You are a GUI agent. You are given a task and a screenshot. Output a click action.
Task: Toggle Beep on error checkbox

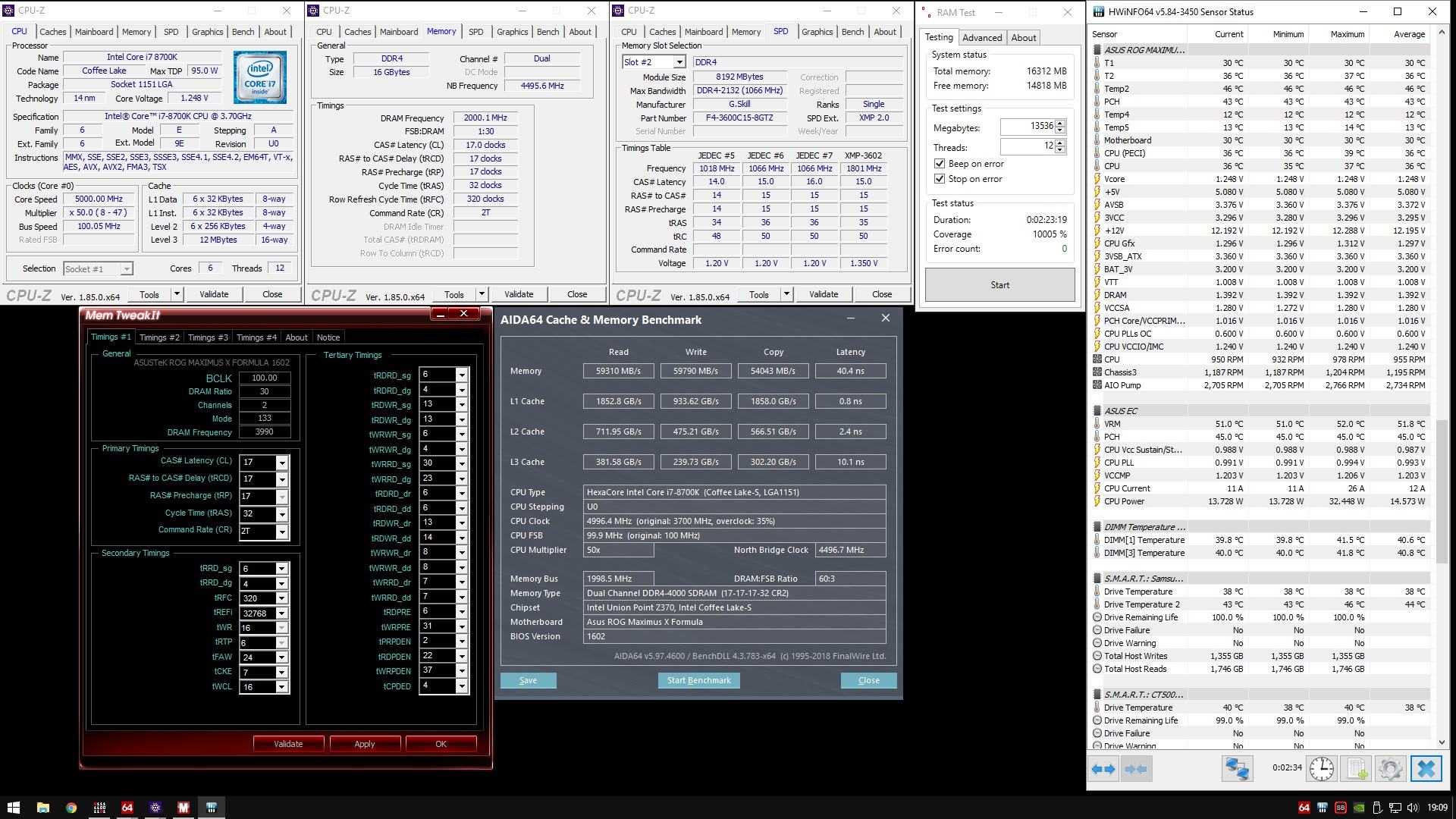click(x=940, y=164)
